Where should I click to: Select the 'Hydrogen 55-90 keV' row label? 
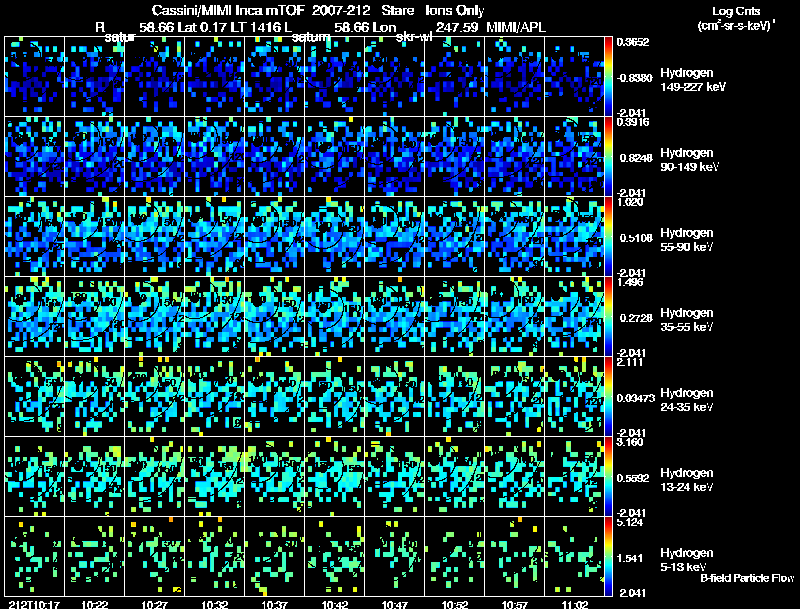click(687, 240)
